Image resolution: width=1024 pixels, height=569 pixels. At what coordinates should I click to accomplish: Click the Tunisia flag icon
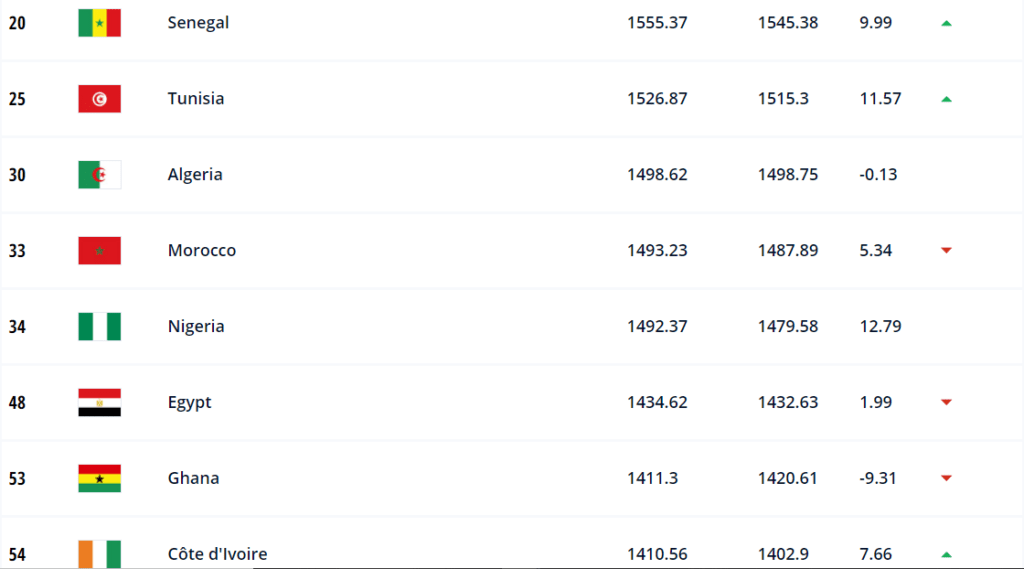pyautogui.click(x=99, y=99)
